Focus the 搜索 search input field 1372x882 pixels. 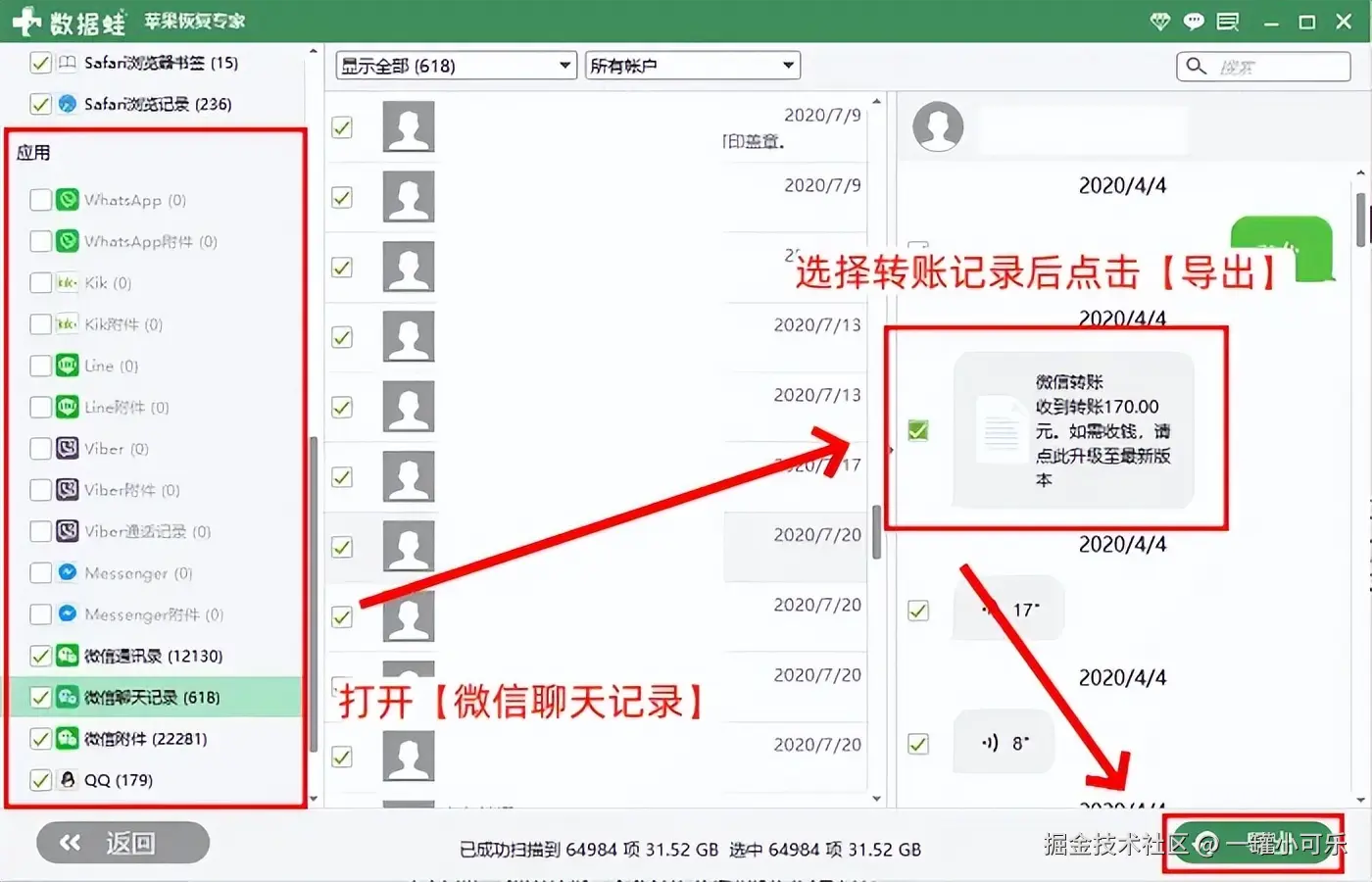coord(1264,66)
